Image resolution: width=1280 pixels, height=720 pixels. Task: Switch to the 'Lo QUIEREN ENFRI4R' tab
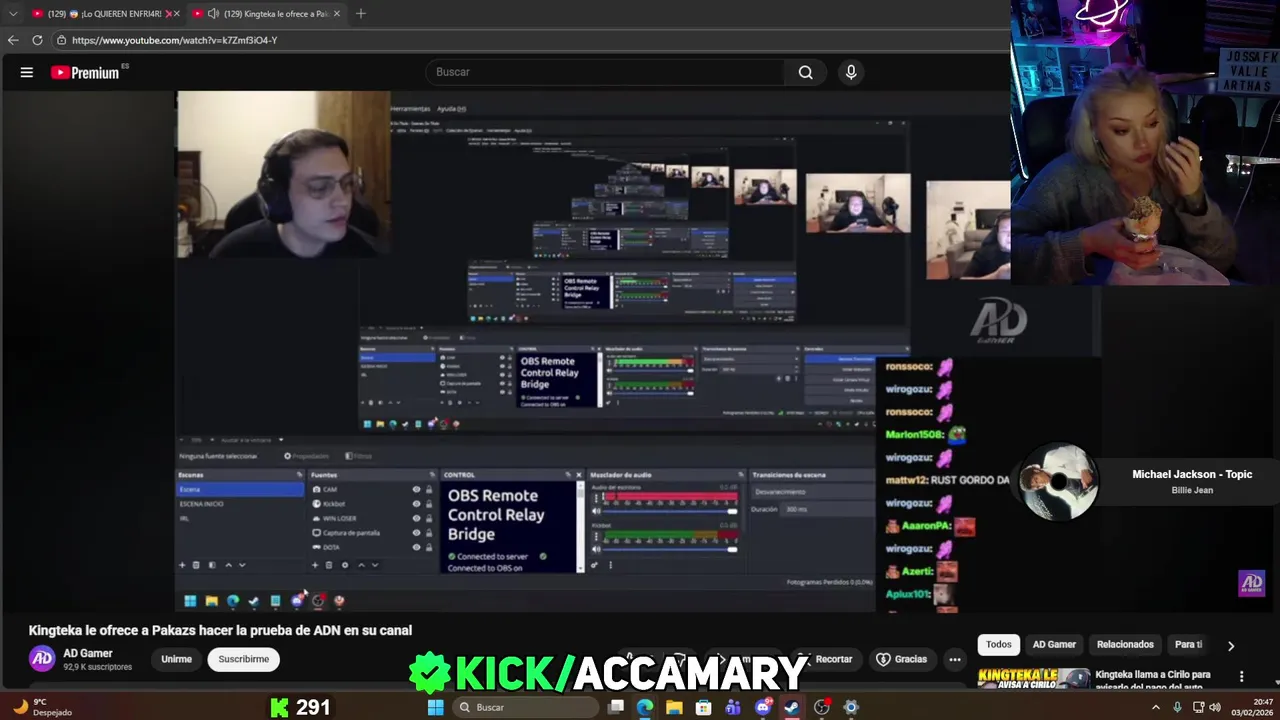(104, 14)
